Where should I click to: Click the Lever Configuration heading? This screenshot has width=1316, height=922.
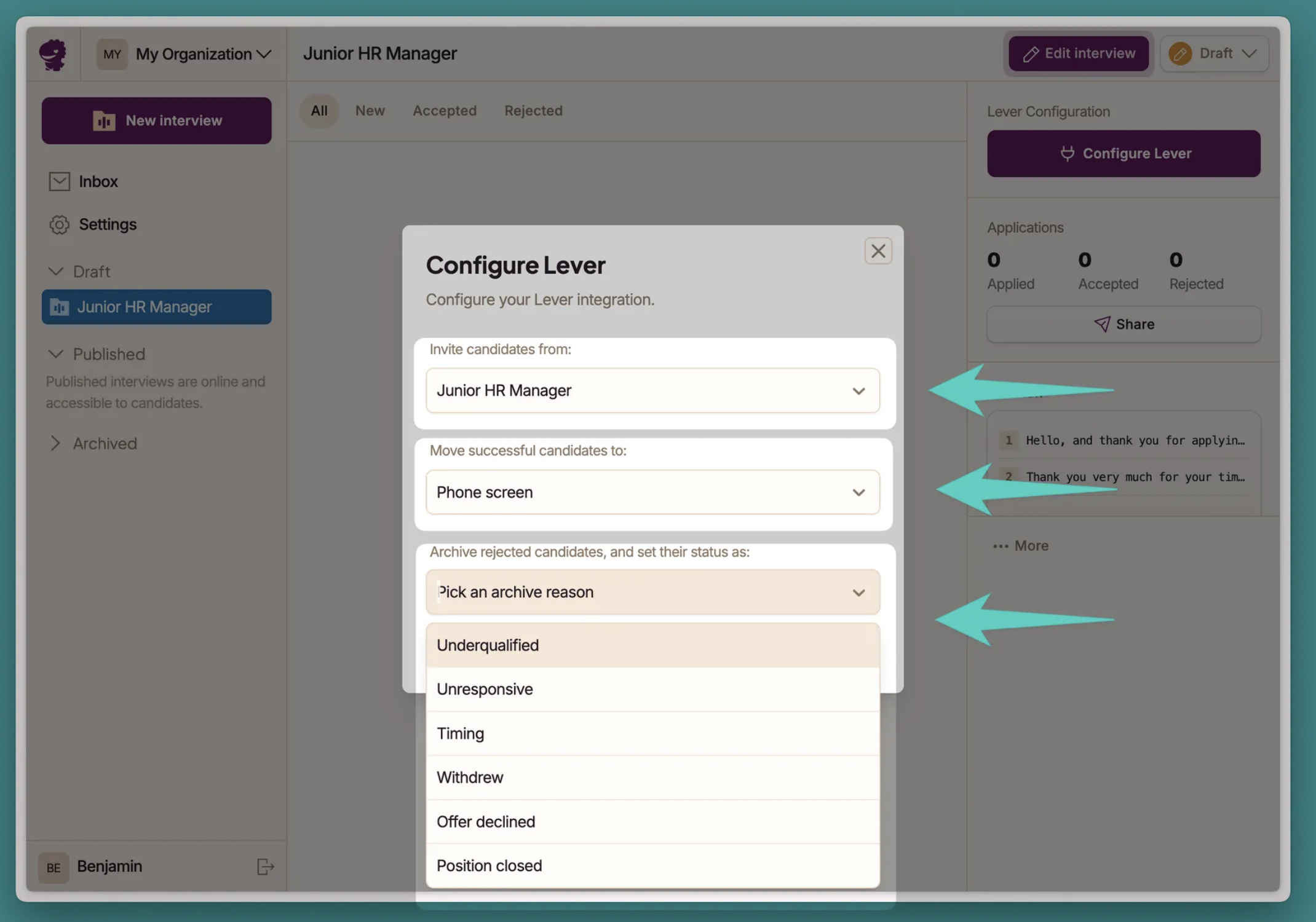[1048, 112]
